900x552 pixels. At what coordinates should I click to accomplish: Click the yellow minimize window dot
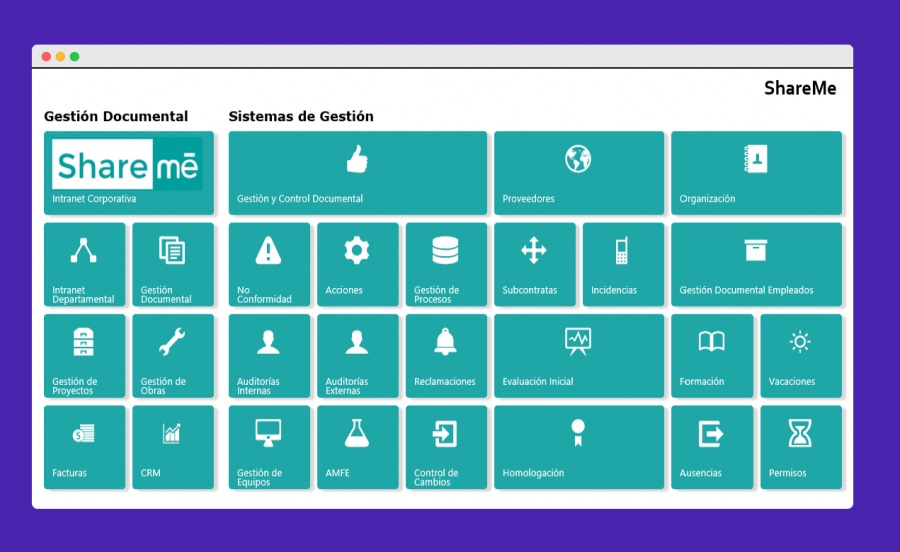(x=60, y=57)
